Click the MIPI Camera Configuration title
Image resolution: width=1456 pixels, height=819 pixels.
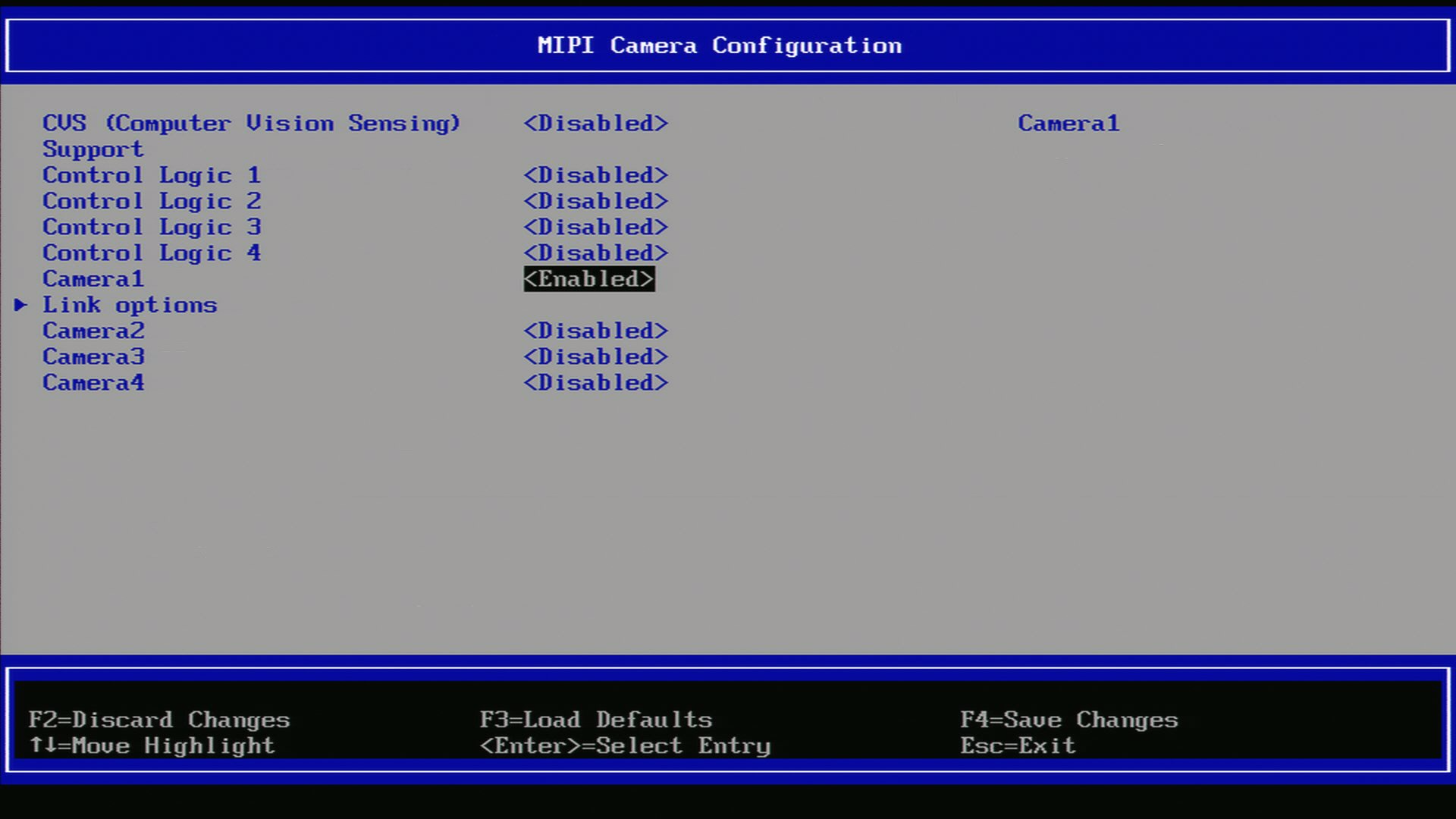point(719,45)
